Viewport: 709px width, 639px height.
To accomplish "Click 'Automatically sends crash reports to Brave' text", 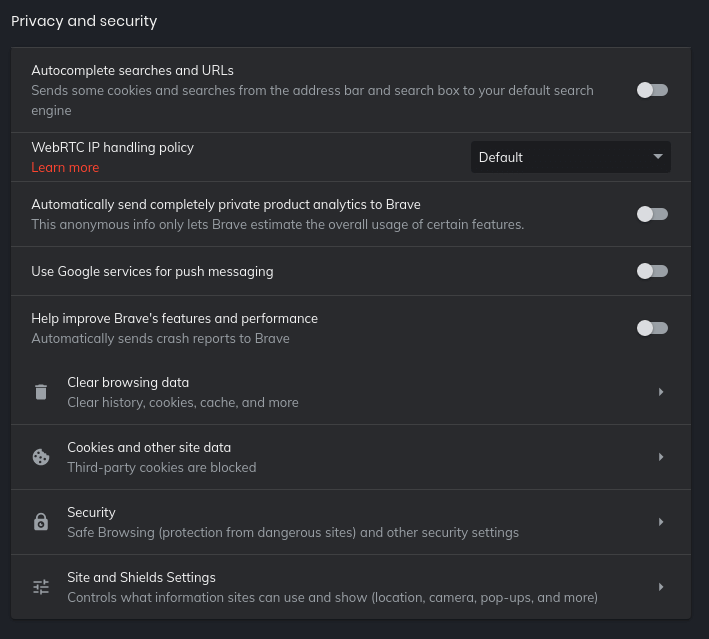I will [160, 339].
